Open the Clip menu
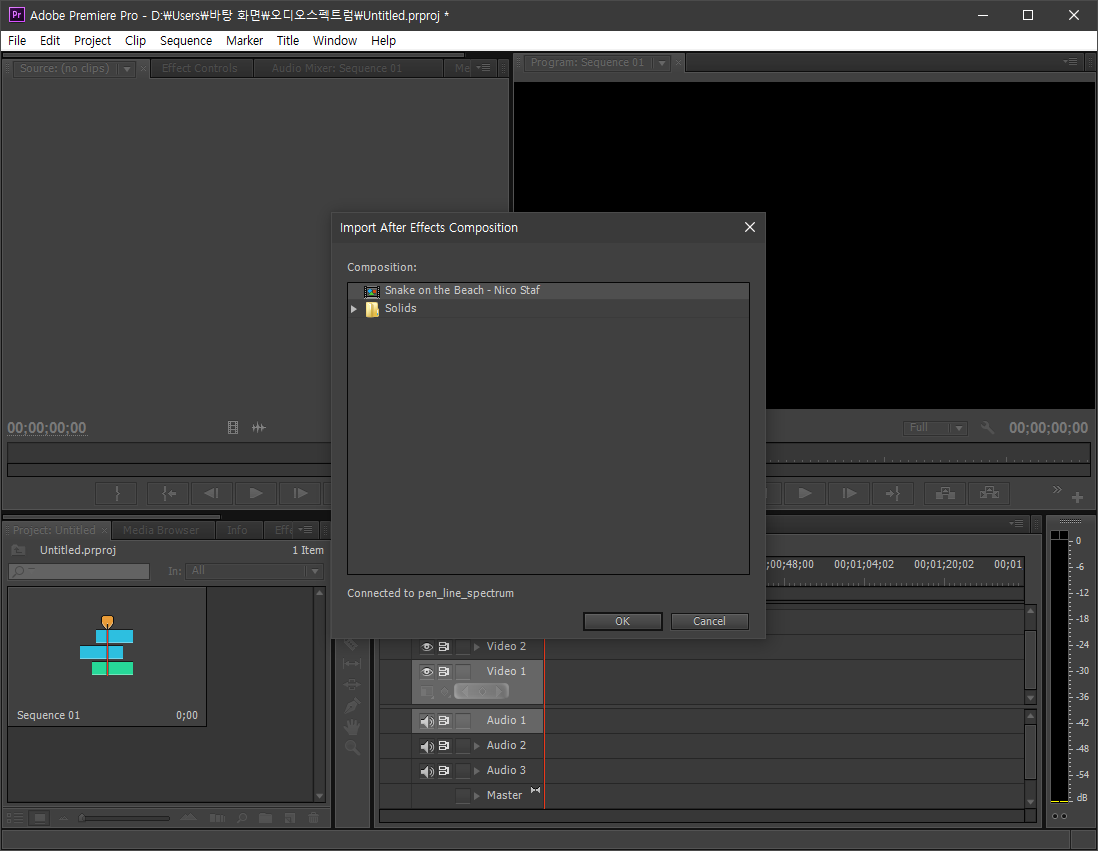 point(135,41)
